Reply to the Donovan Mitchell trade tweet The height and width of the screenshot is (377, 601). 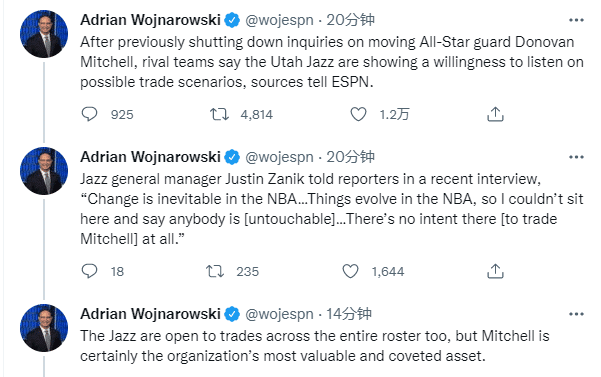(x=90, y=114)
